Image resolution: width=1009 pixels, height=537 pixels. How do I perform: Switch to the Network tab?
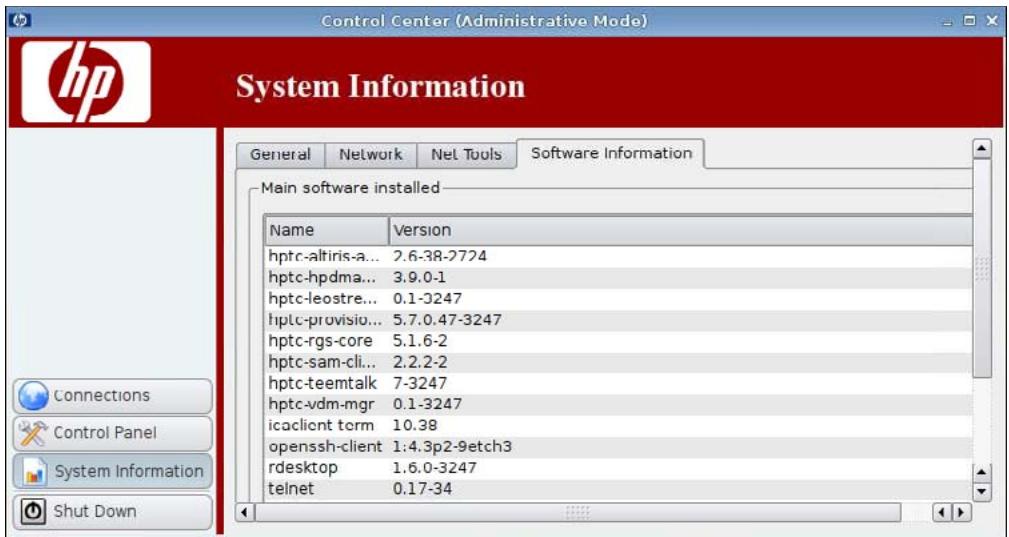[371, 155]
